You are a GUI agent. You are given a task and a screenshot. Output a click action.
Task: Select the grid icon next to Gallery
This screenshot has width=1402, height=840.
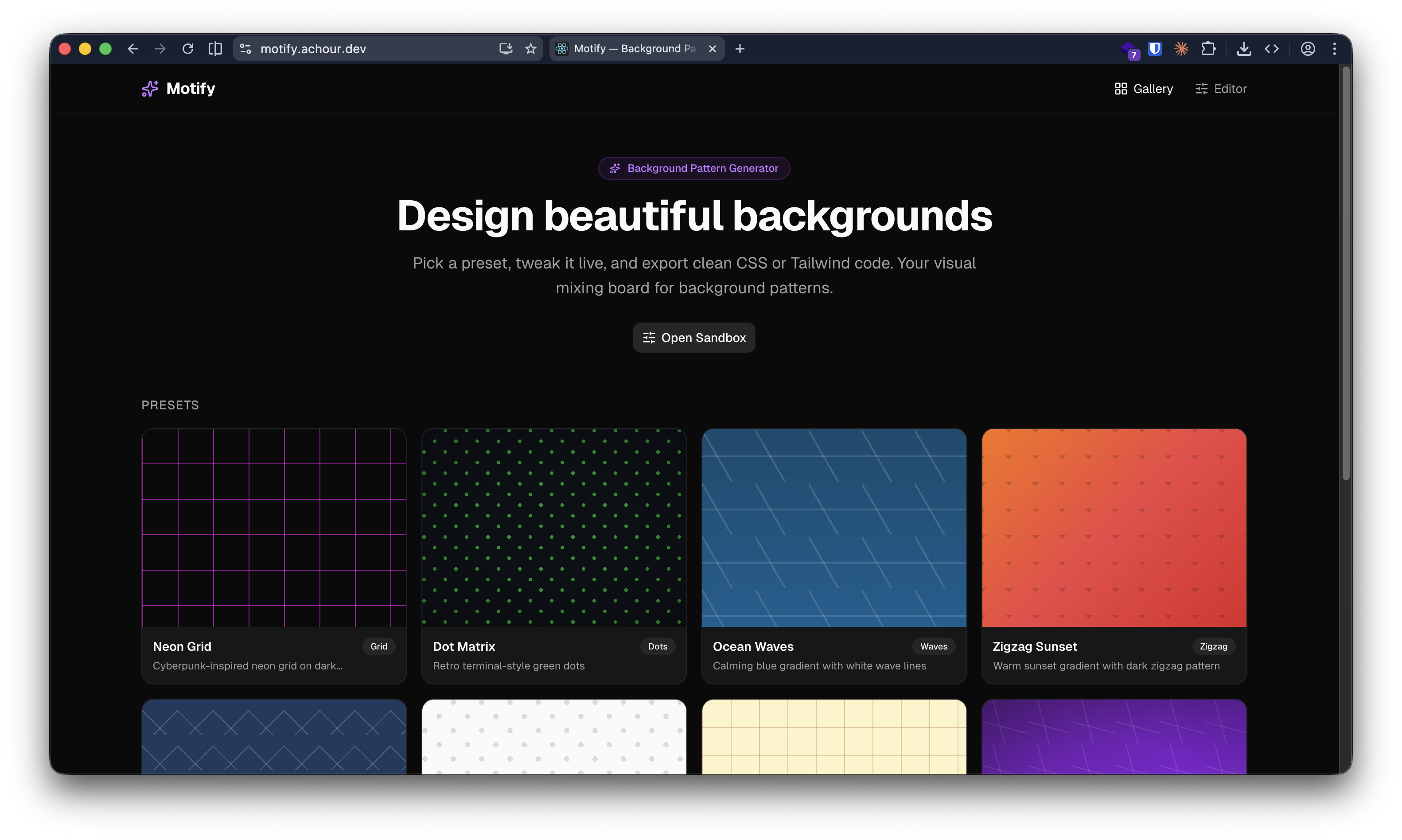pyautogui.click(x=1121, y=88)
